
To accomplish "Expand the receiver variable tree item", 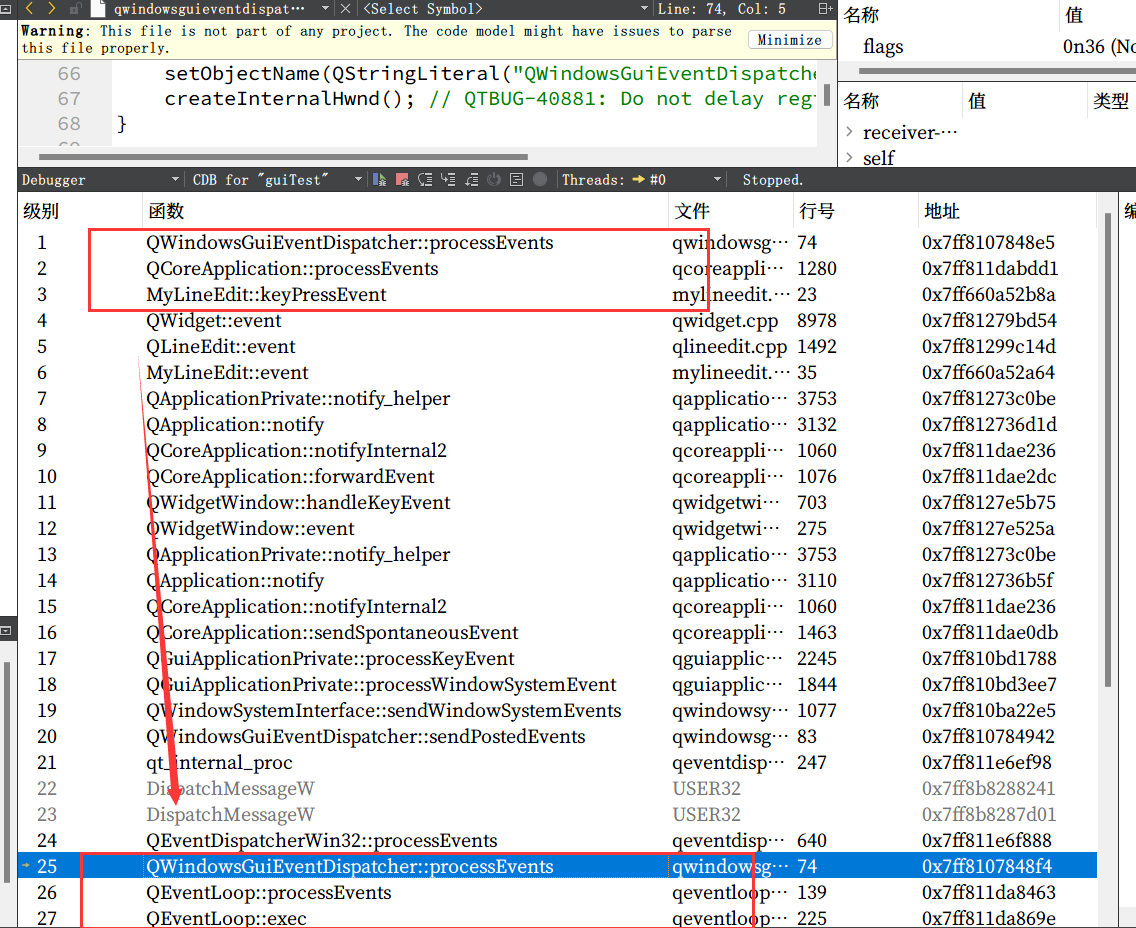I will coord(850,132).
